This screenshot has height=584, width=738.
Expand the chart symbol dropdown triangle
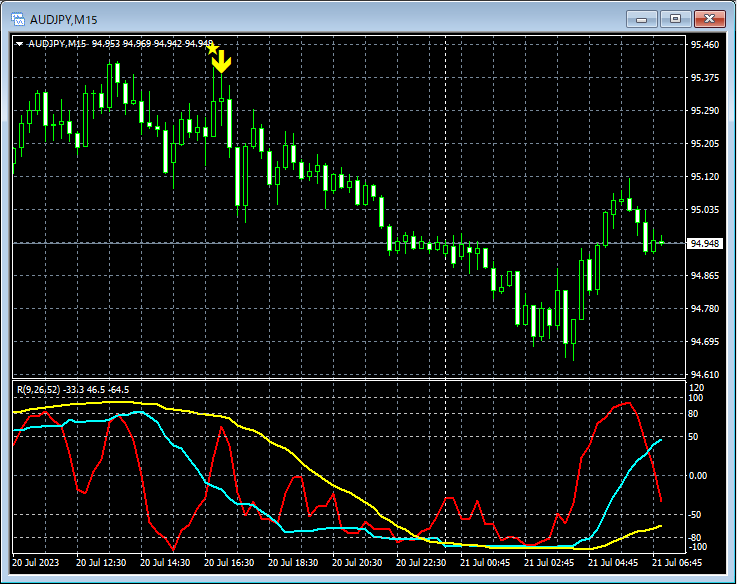[x=19, y=44]
